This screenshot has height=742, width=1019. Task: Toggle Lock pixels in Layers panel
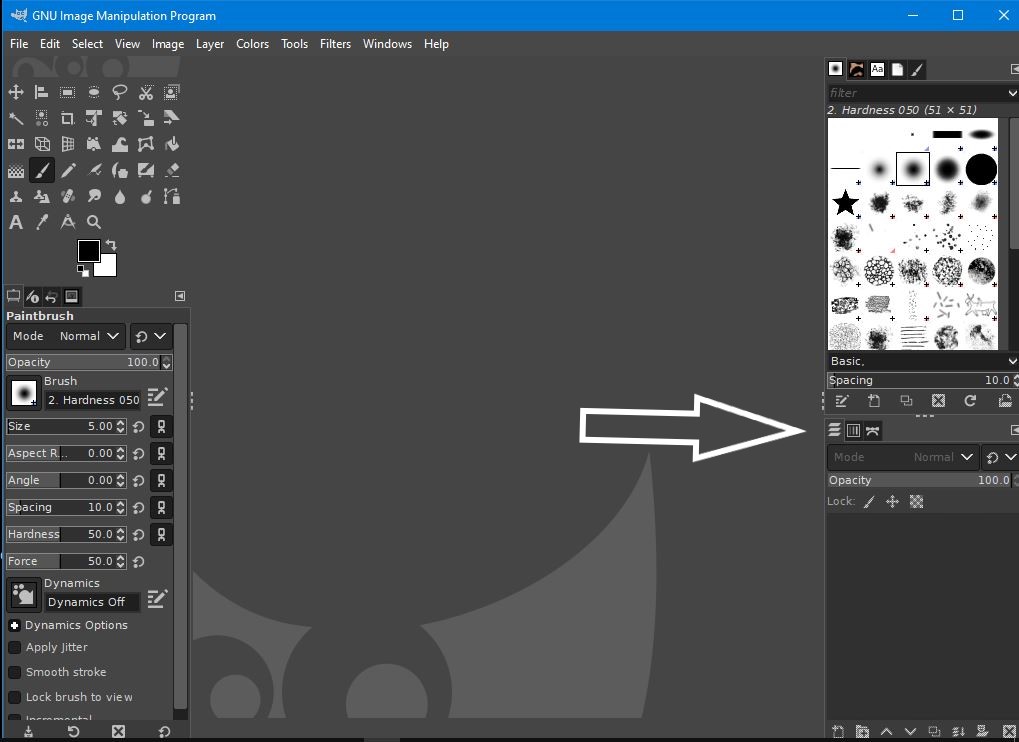[870, 502]
